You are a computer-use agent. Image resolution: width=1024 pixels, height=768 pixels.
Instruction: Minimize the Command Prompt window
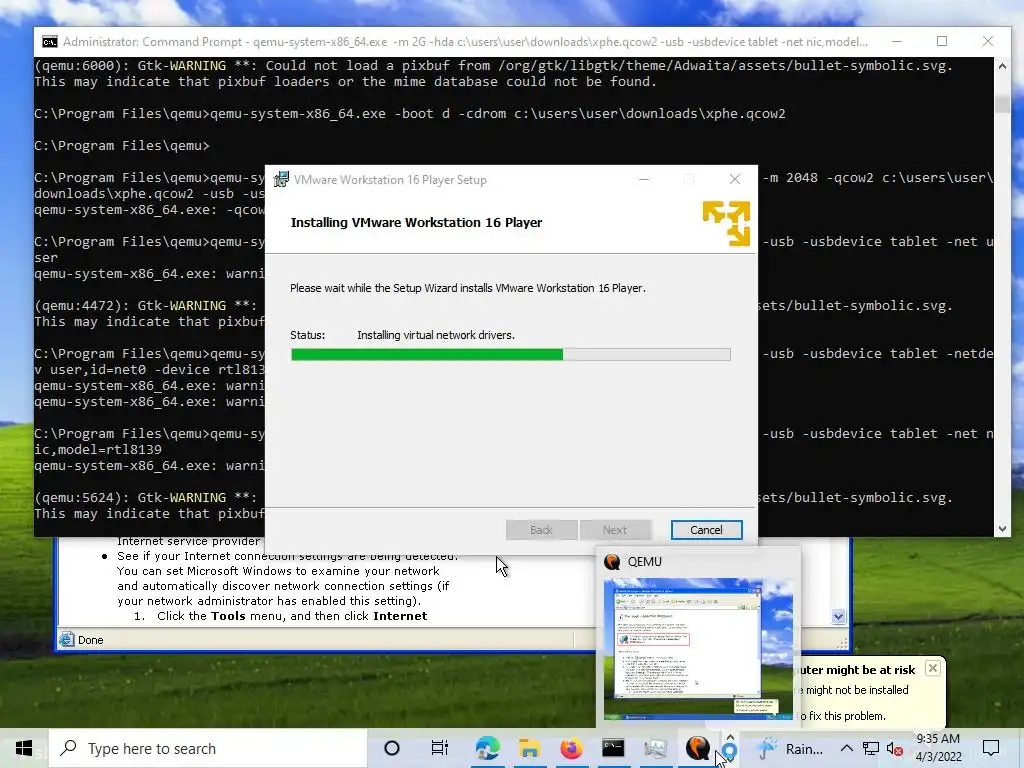click(x=897, y=41)
